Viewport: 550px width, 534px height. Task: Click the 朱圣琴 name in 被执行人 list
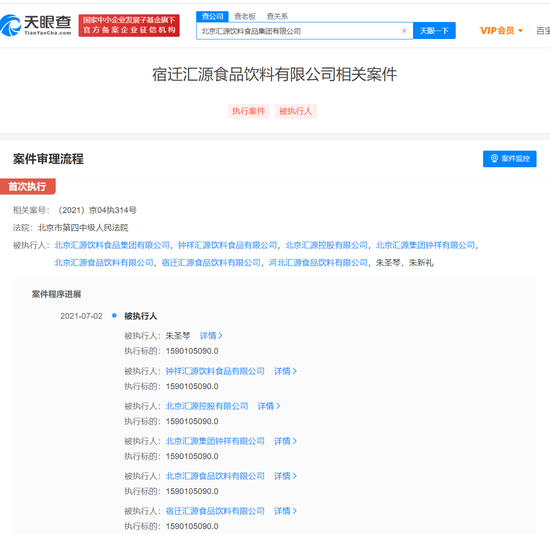pos(388,262)
